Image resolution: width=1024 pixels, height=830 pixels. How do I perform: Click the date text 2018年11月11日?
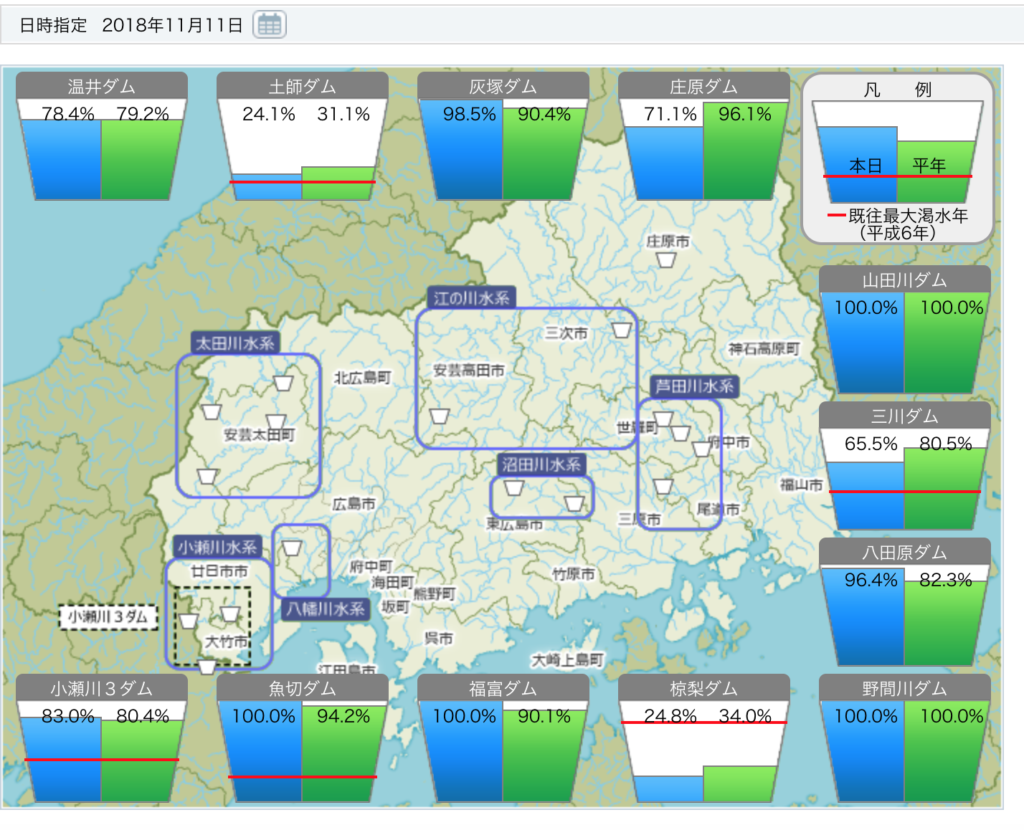click(172, 25)
